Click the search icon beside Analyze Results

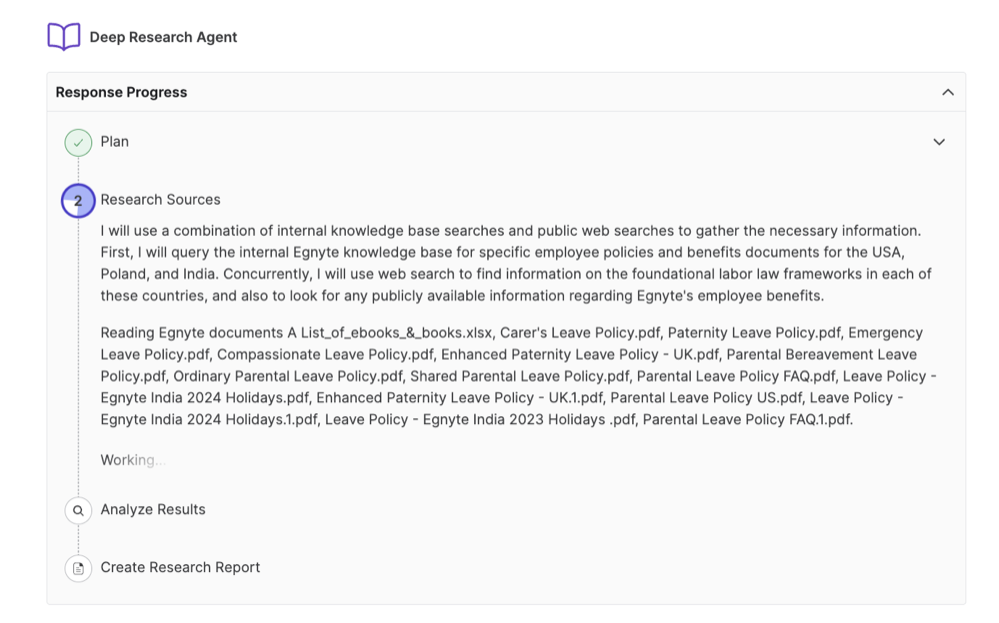click(78, 510)
